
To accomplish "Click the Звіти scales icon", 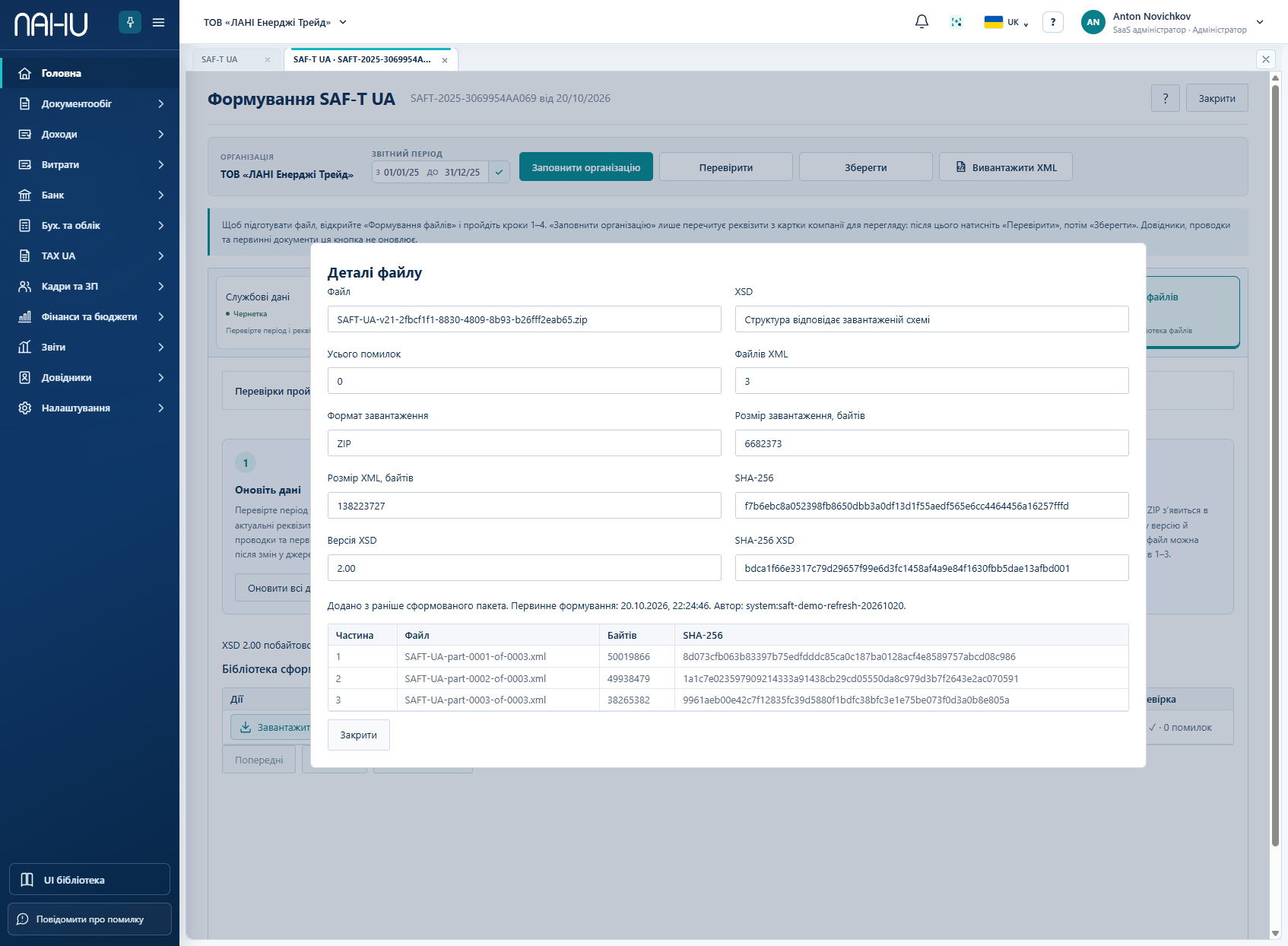I will [25, 347].
